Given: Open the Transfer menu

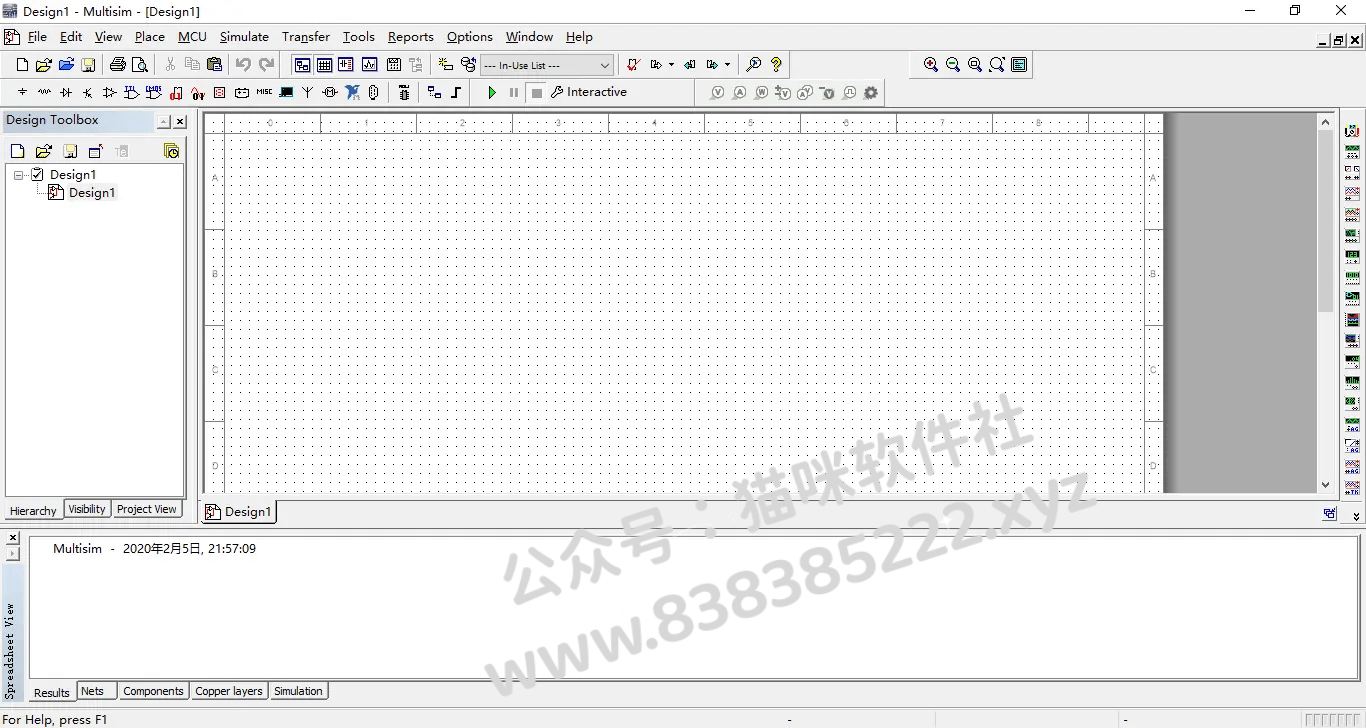Looking at the screenshot, I should point(306,37).
